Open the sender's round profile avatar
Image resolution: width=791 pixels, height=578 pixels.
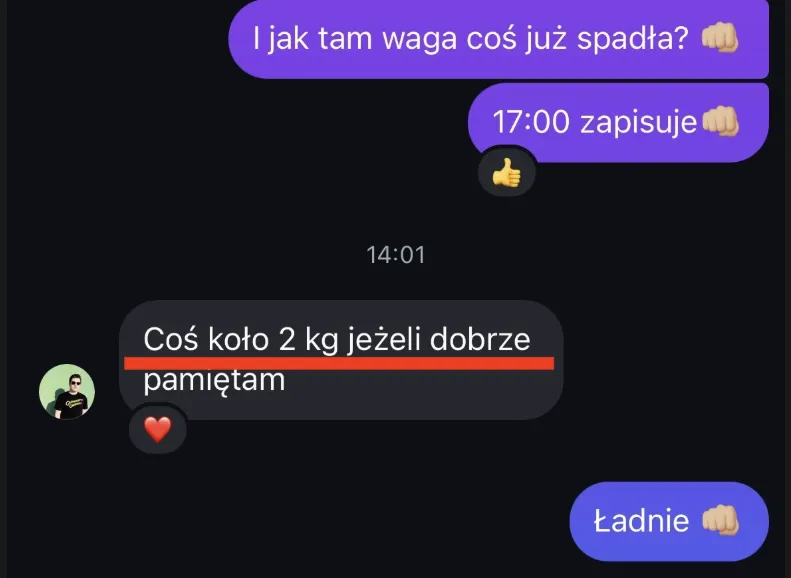point(67,391)
